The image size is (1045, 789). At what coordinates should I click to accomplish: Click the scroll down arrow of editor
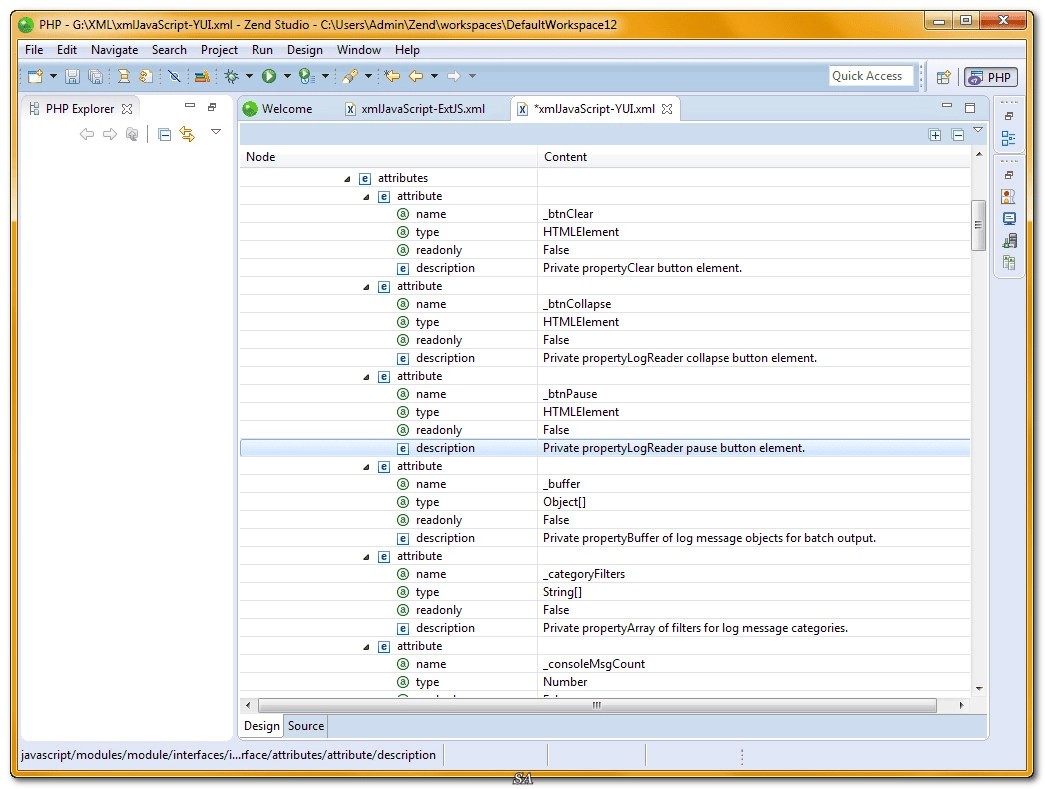pyautogui.click(x=978, y=688)
